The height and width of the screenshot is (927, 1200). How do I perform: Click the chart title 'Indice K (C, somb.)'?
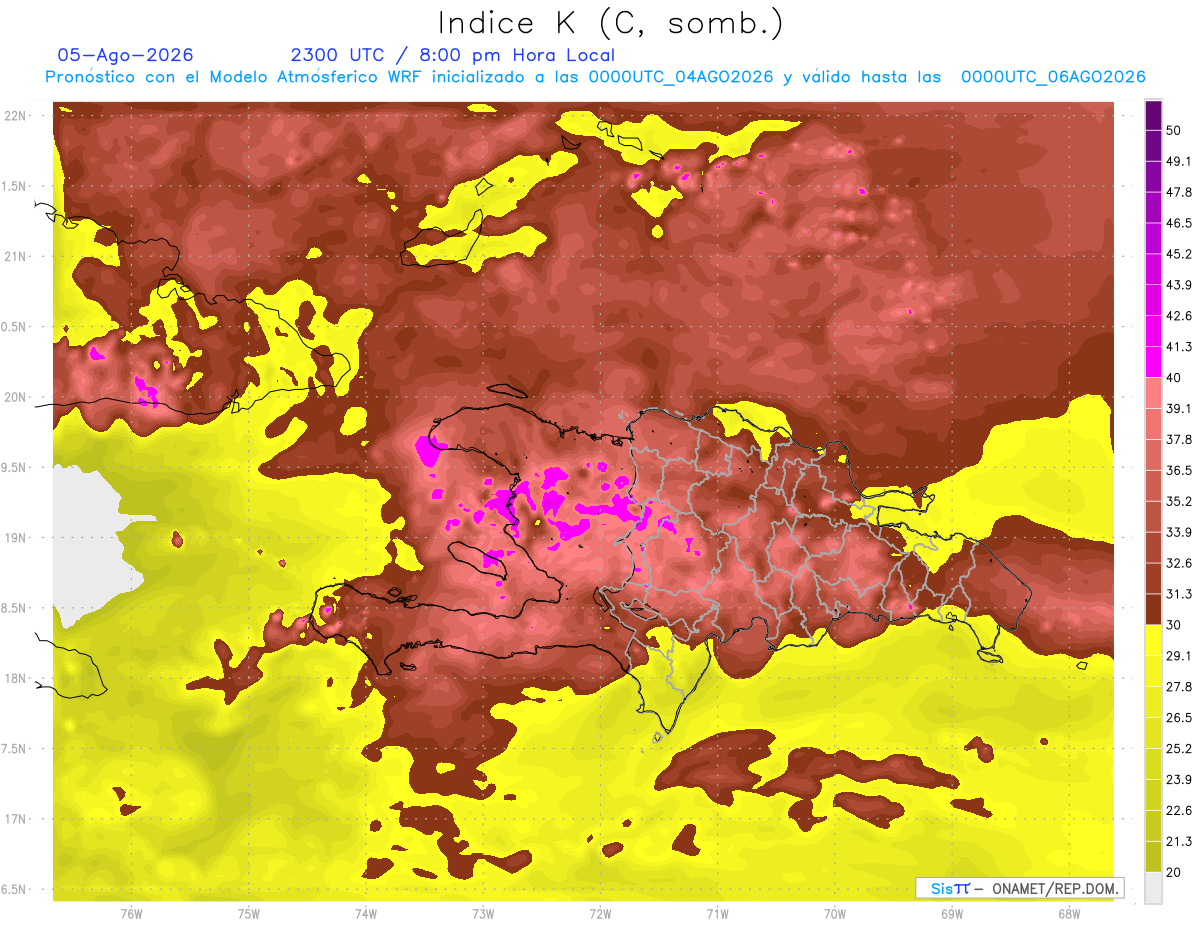610,24
